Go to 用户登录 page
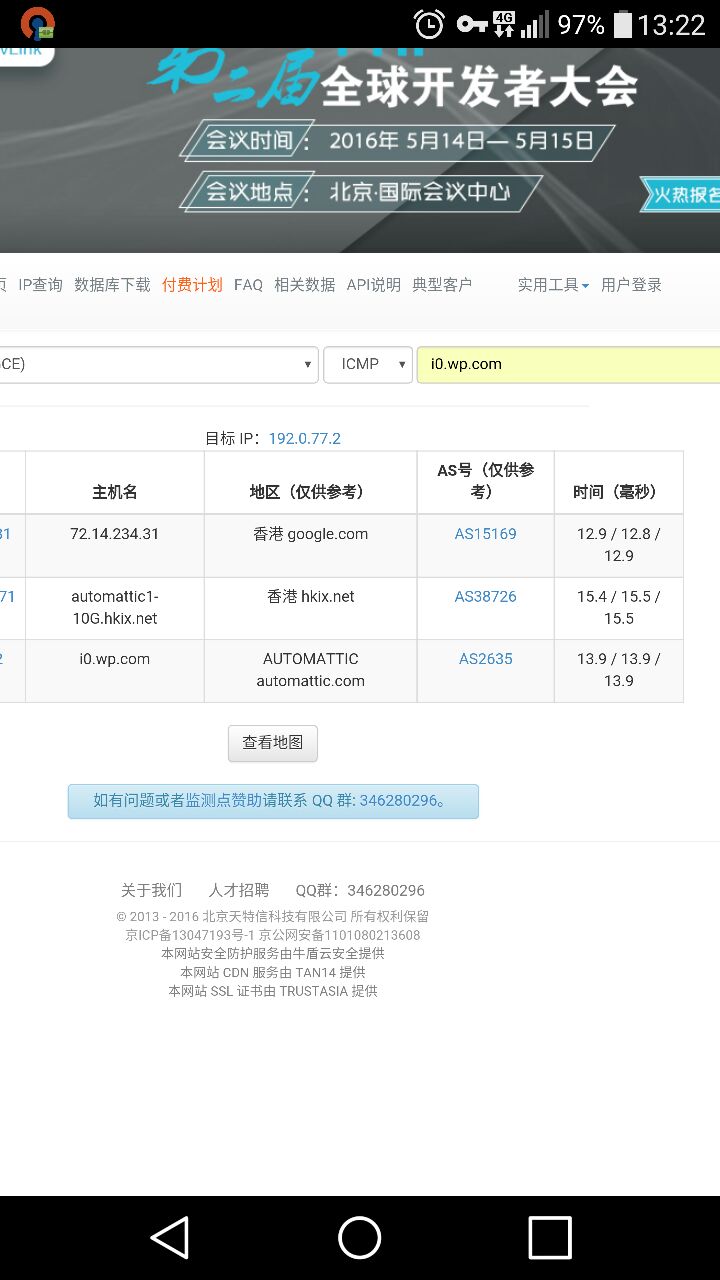720x1280 pixels. click(631, 285)
